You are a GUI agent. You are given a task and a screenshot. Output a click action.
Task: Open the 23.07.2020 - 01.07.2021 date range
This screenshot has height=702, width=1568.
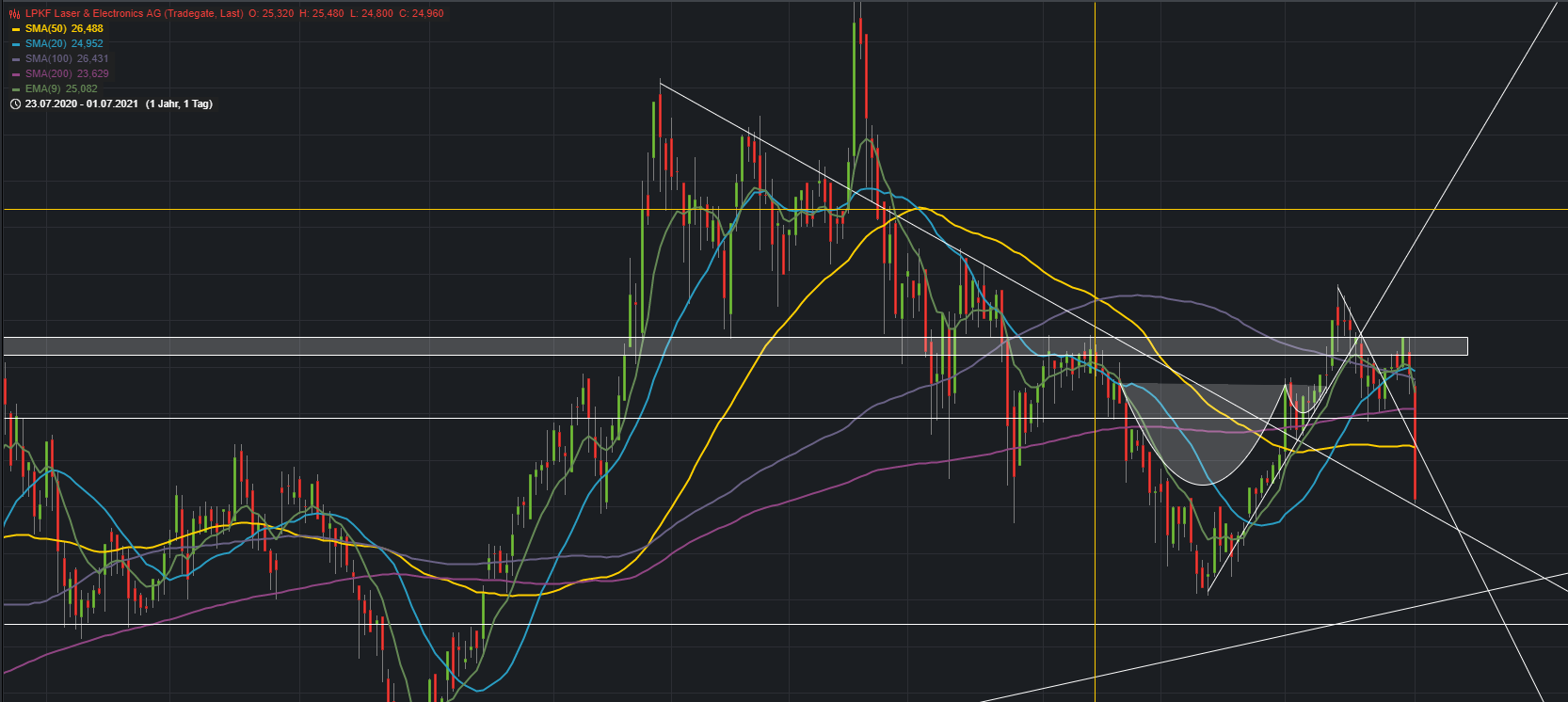(82, 104)
